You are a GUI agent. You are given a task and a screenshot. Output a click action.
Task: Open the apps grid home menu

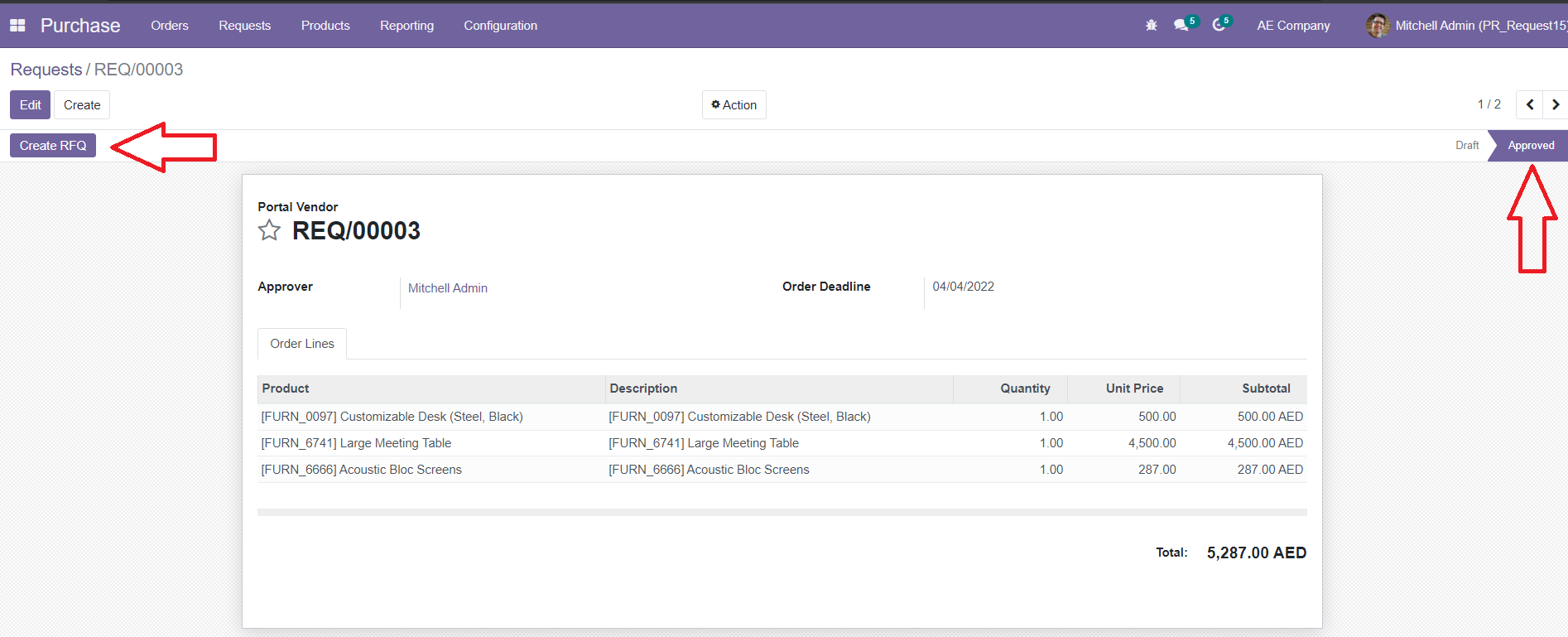point(17,26)
